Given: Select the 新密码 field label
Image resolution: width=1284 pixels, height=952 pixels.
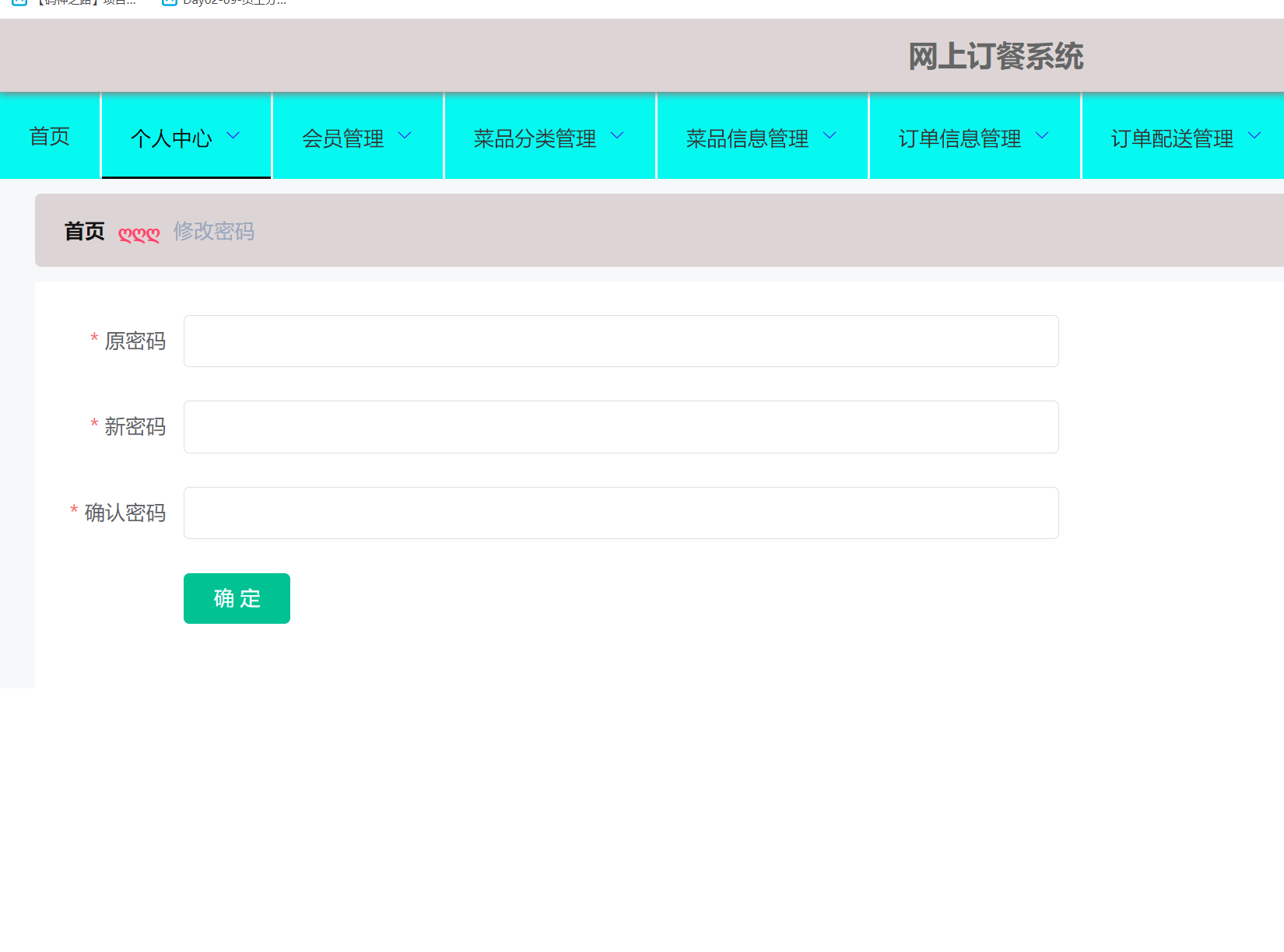Looking at the screenshot, I should (135, 427).
